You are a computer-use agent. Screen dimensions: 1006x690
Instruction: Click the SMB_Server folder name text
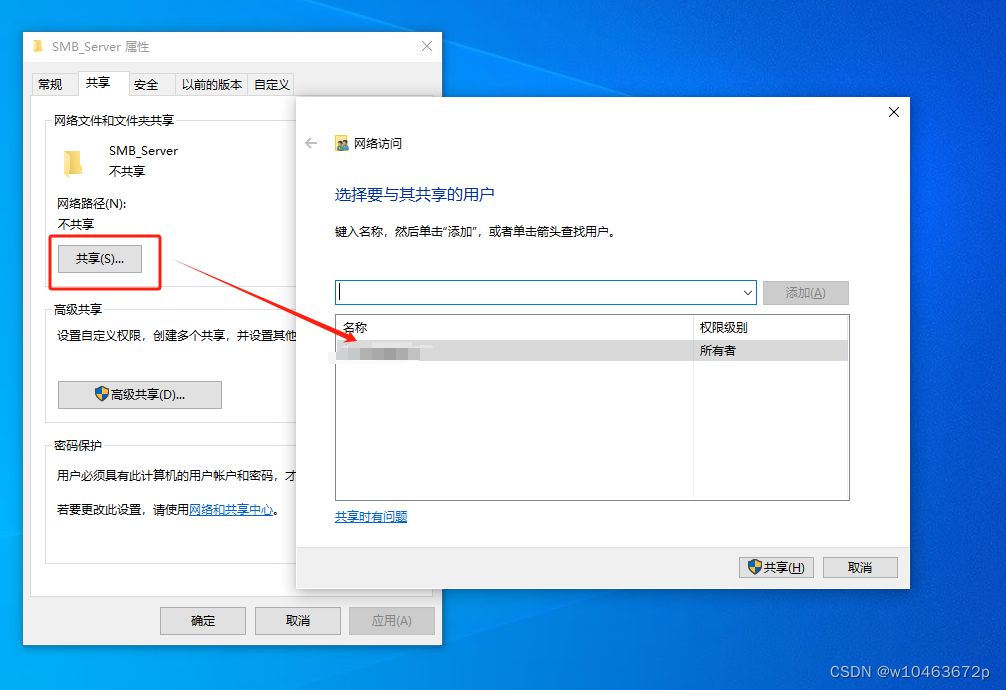coord(143,151)
